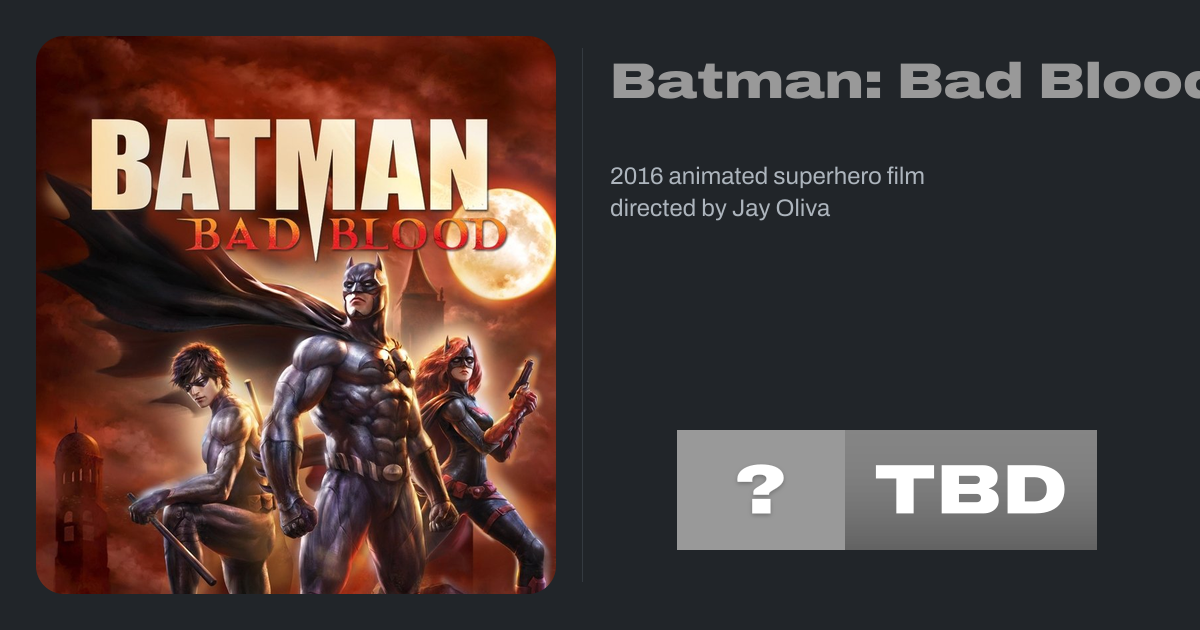1200x630 pixels.
Task: Click the red BAD BLOOD subtitle on poster
Action: [x=345, y=235]
